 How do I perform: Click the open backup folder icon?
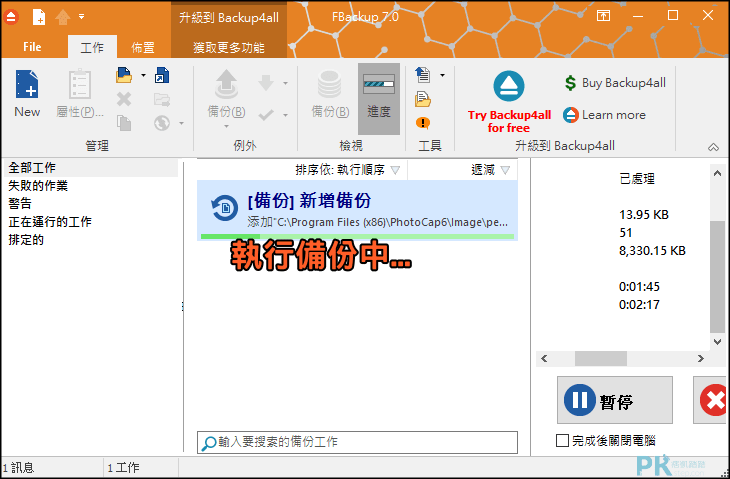coord(124,75)
